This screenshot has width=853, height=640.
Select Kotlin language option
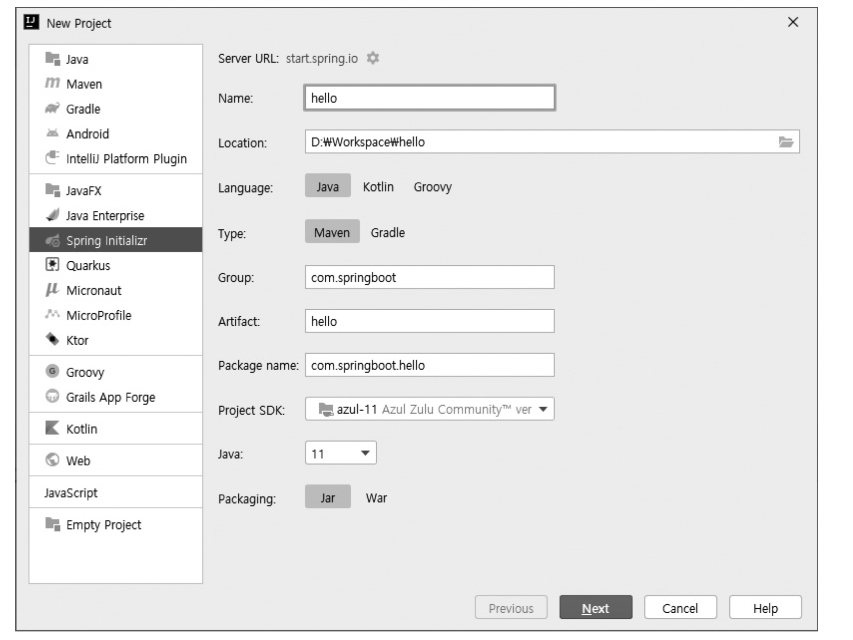tap(378, 187)
